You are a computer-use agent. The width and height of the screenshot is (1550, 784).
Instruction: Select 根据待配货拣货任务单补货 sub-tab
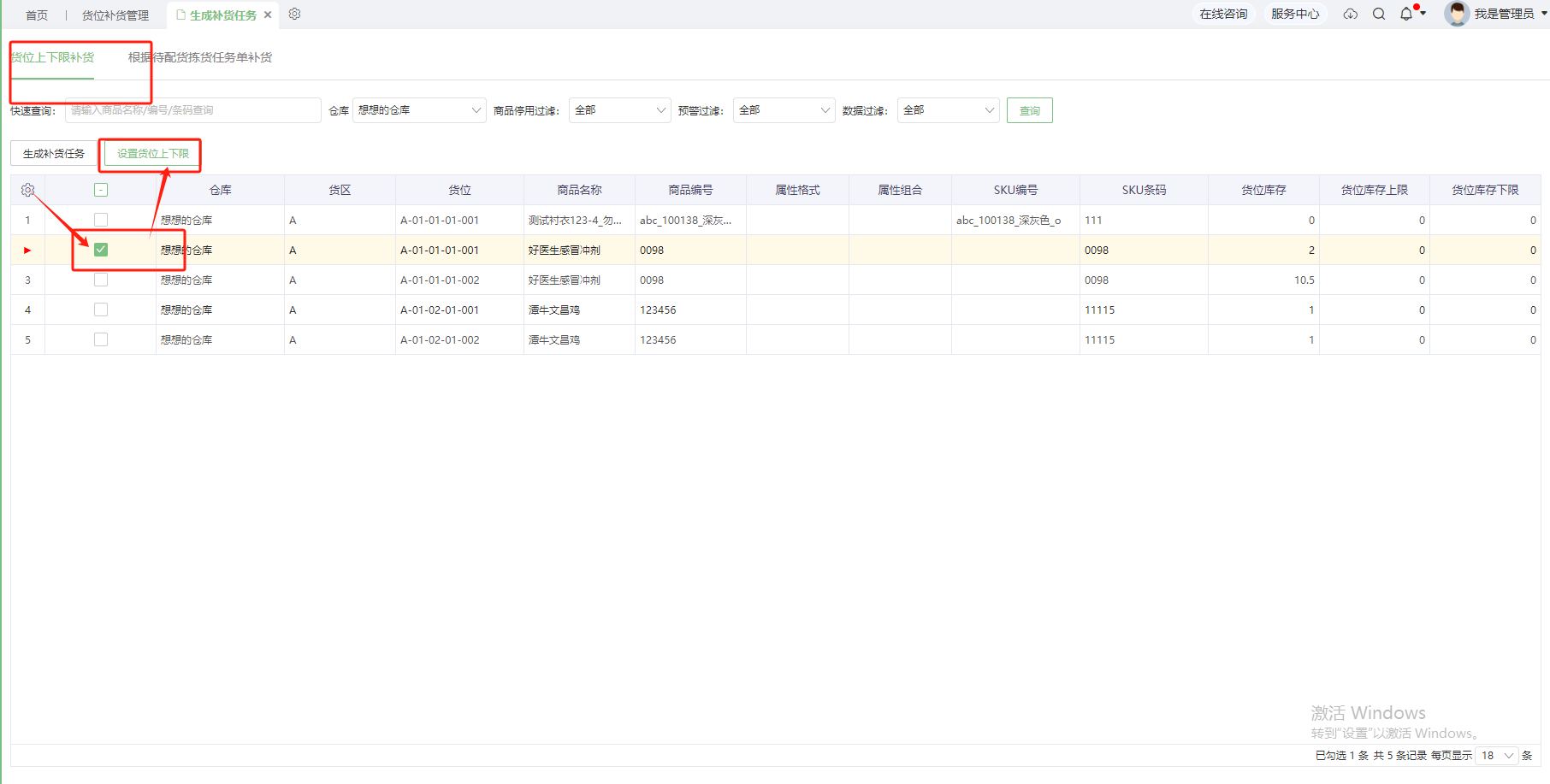coord(200,57)
